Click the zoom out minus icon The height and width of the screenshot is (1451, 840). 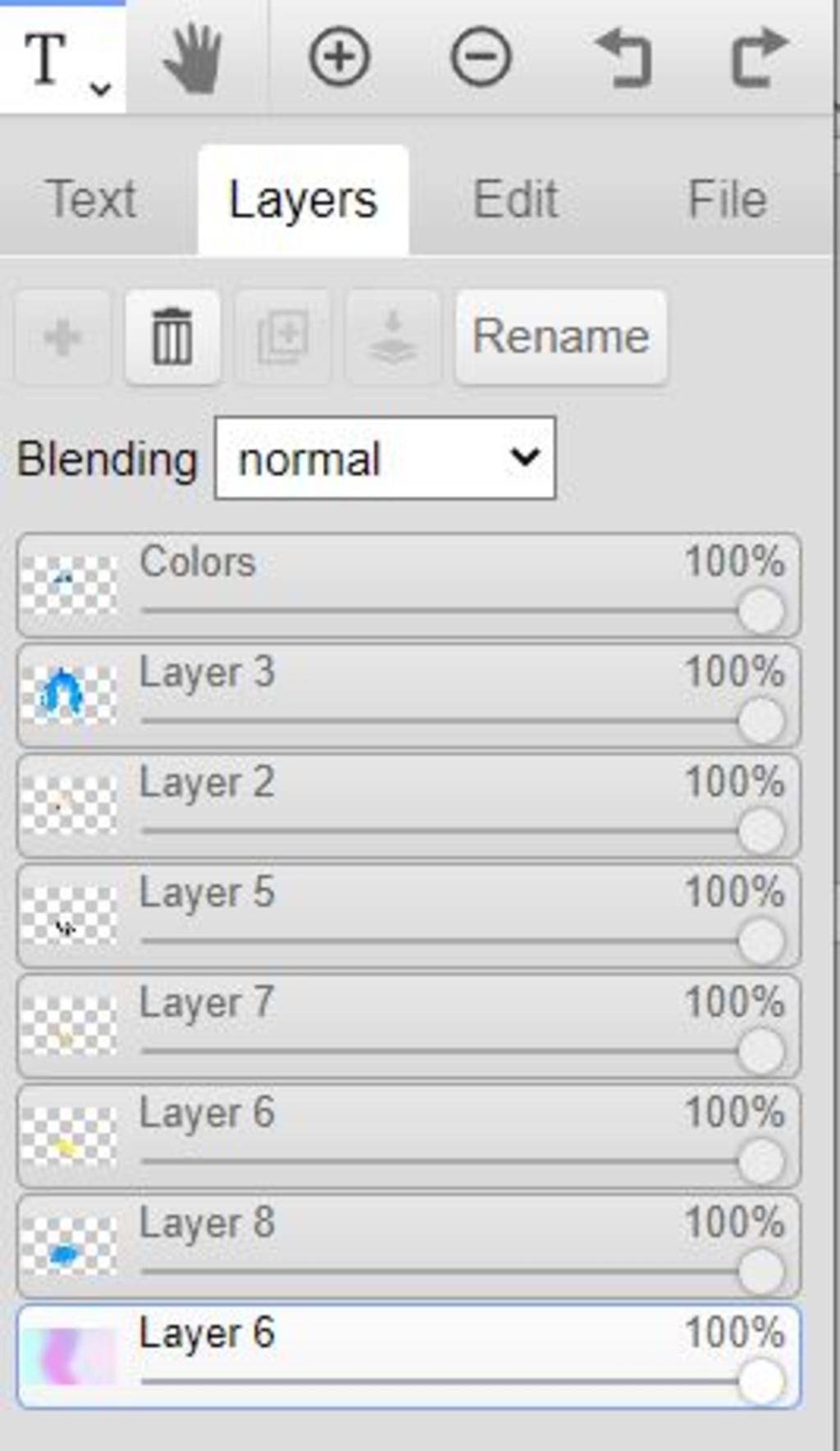tap(481, 57)
